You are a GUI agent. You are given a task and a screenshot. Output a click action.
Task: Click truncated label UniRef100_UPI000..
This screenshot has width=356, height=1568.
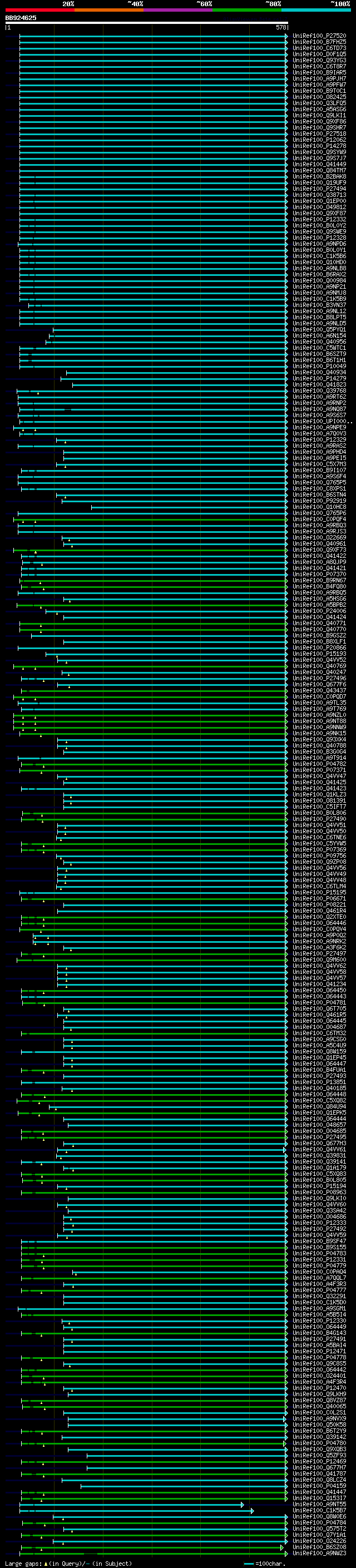coord(323,422)
